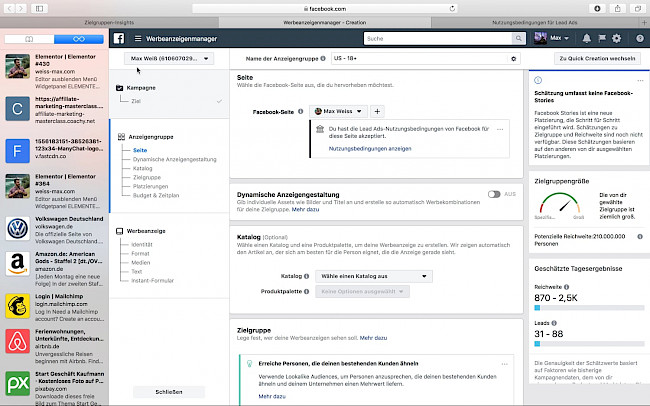
Task: Expand the Max Weiß account dropdown
Action: point(172,60)
